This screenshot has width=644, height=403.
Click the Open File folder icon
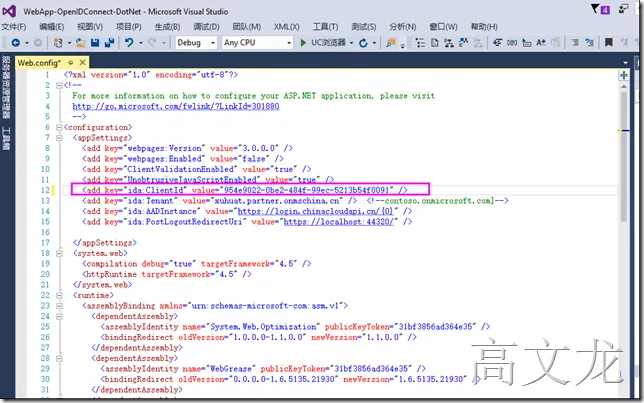[x=80, y=43]
